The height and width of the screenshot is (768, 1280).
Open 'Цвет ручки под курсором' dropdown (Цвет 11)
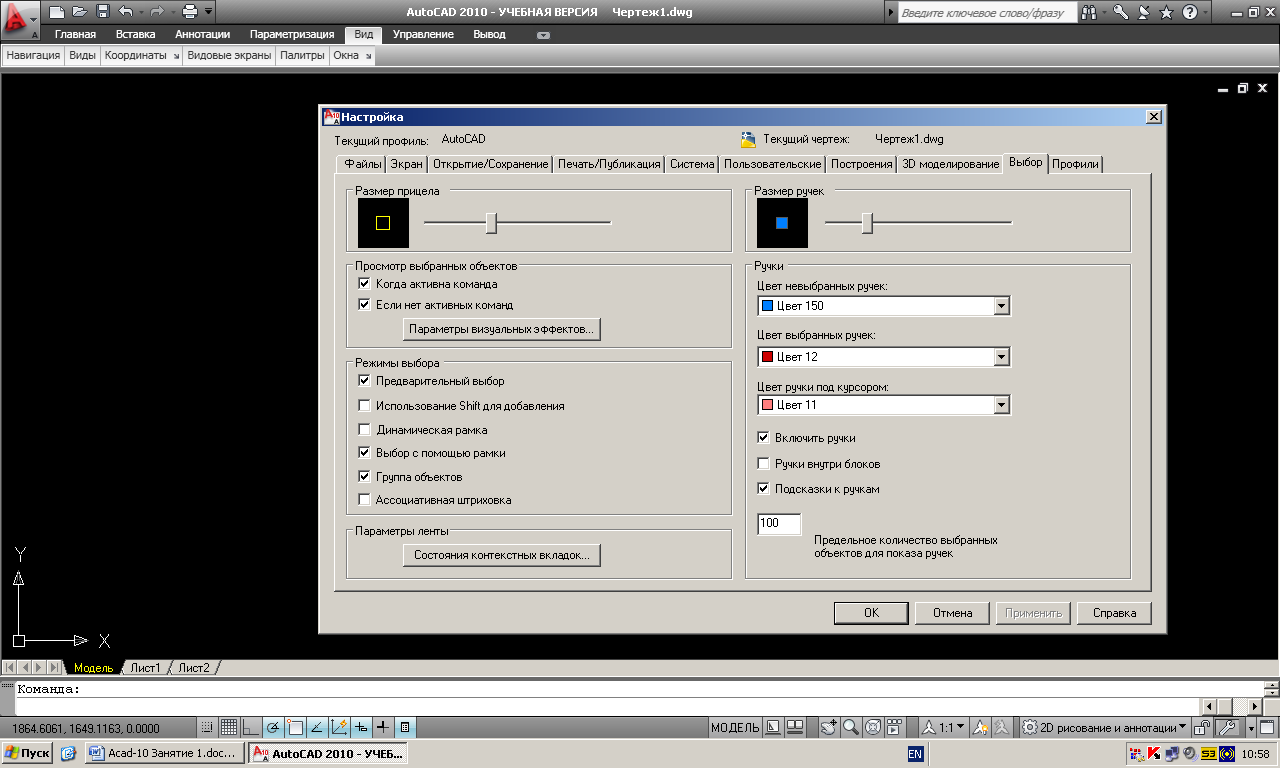point(884,405)
